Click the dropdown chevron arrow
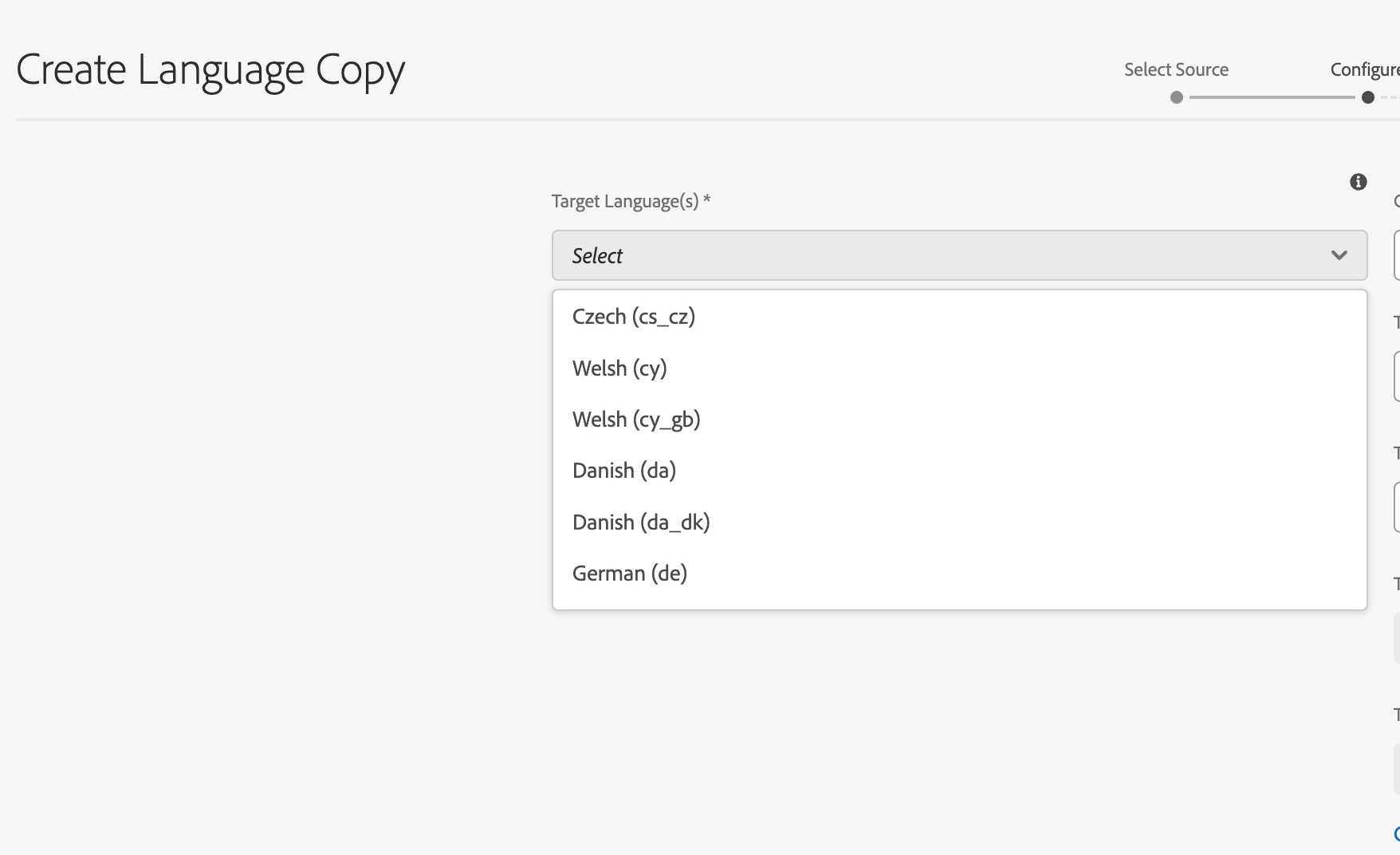1400x855 pixels. [1339, 255]
